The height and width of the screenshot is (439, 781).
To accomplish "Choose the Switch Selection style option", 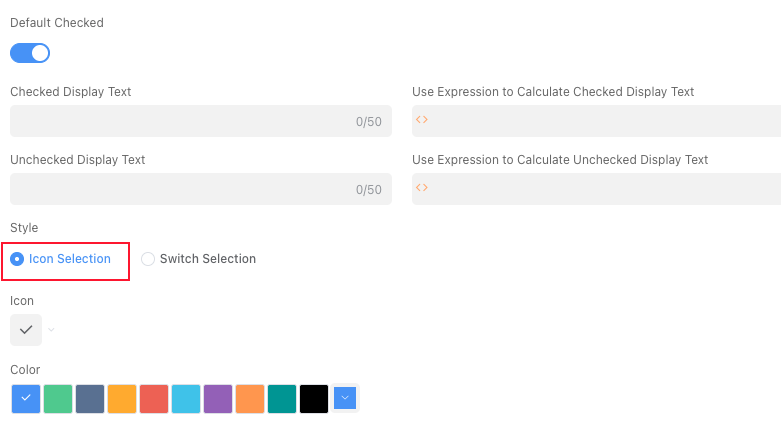I will 149,259.
